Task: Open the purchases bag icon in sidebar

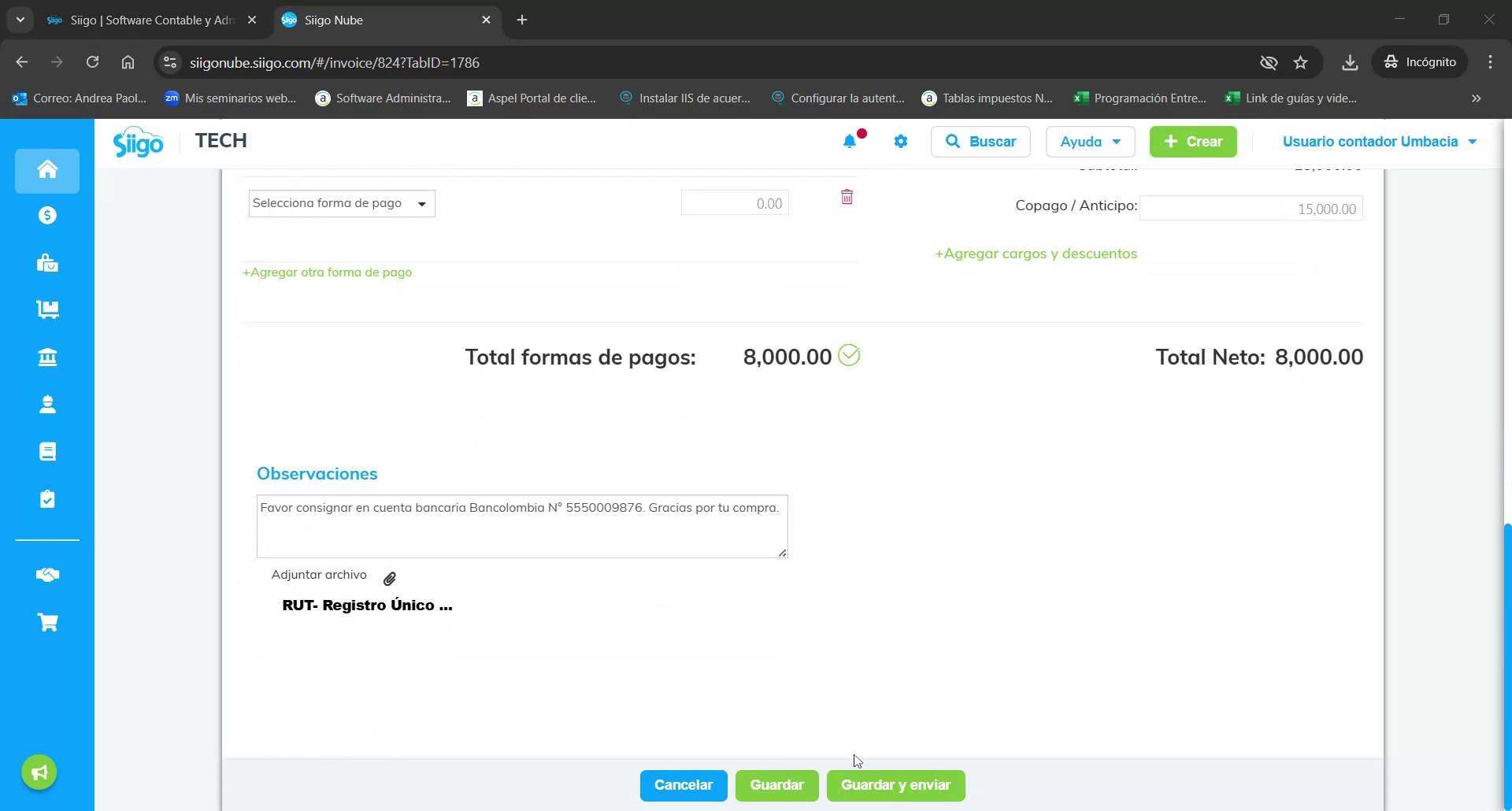Action: (47, 263)
